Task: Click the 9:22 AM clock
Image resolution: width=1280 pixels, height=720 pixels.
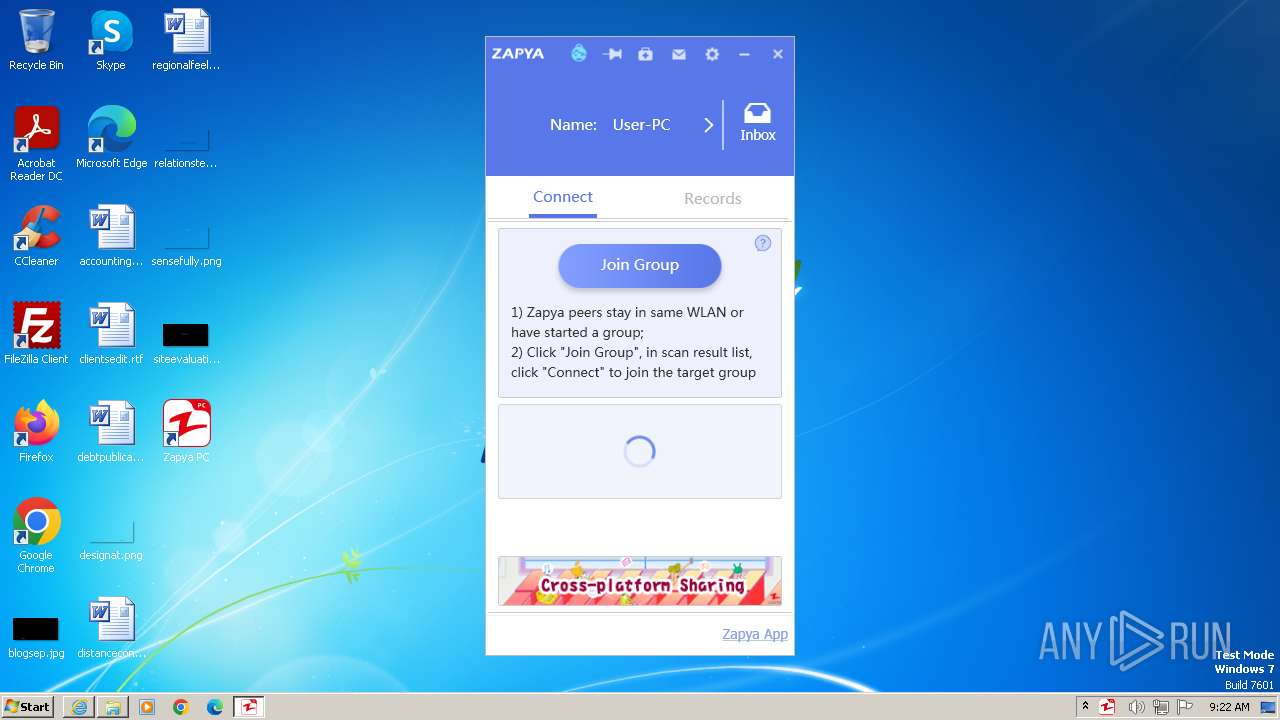Action: [x=1229, y=707]
